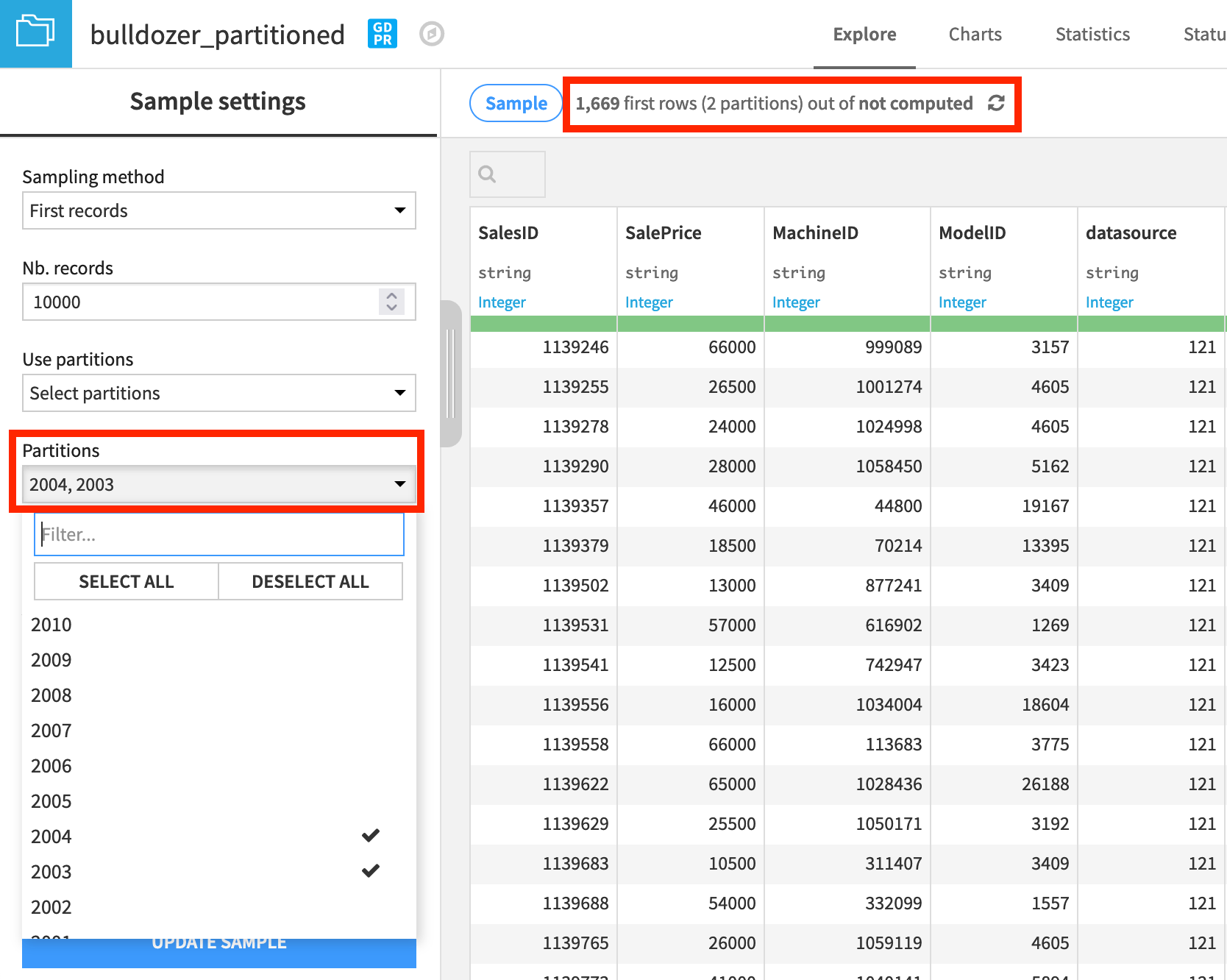Open the datasource column header
The width and height of the screenshot is (1227, 980).
click(x=1131, y=232)
